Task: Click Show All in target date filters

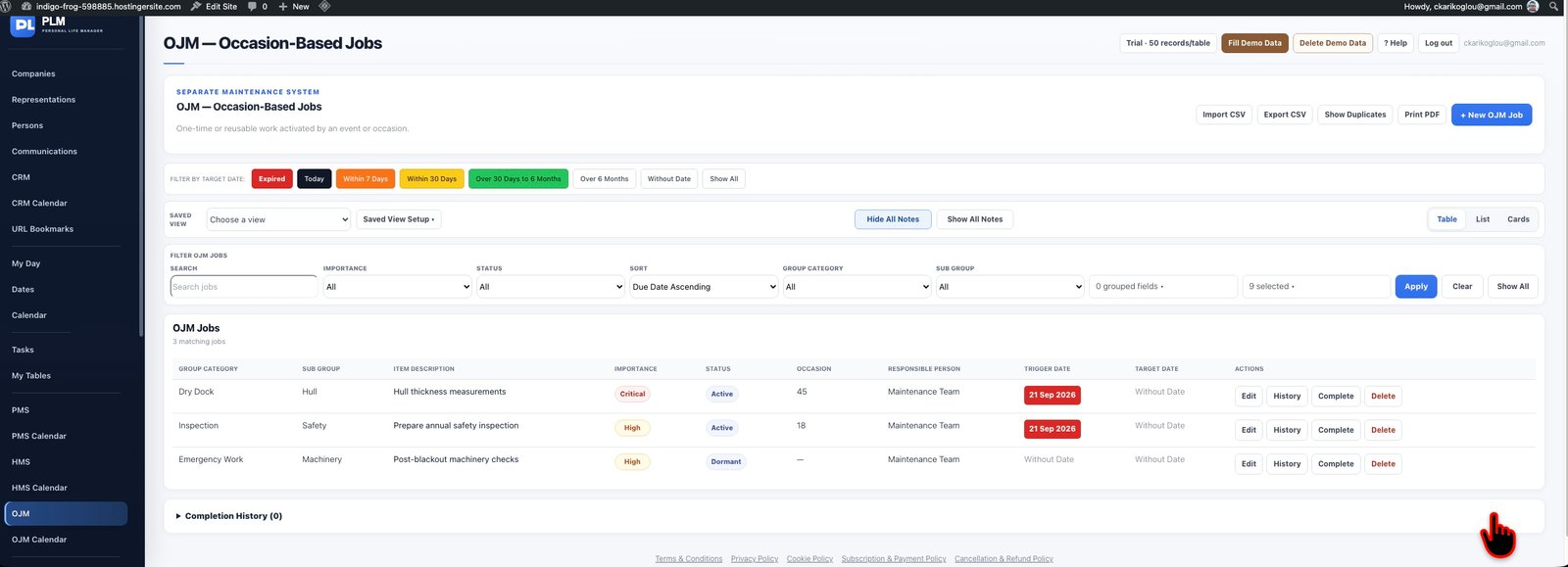Action: [x=724, y=179]
